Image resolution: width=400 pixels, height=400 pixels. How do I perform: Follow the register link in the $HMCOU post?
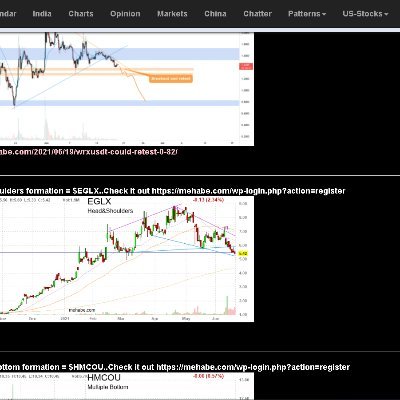tap(253, 367)
